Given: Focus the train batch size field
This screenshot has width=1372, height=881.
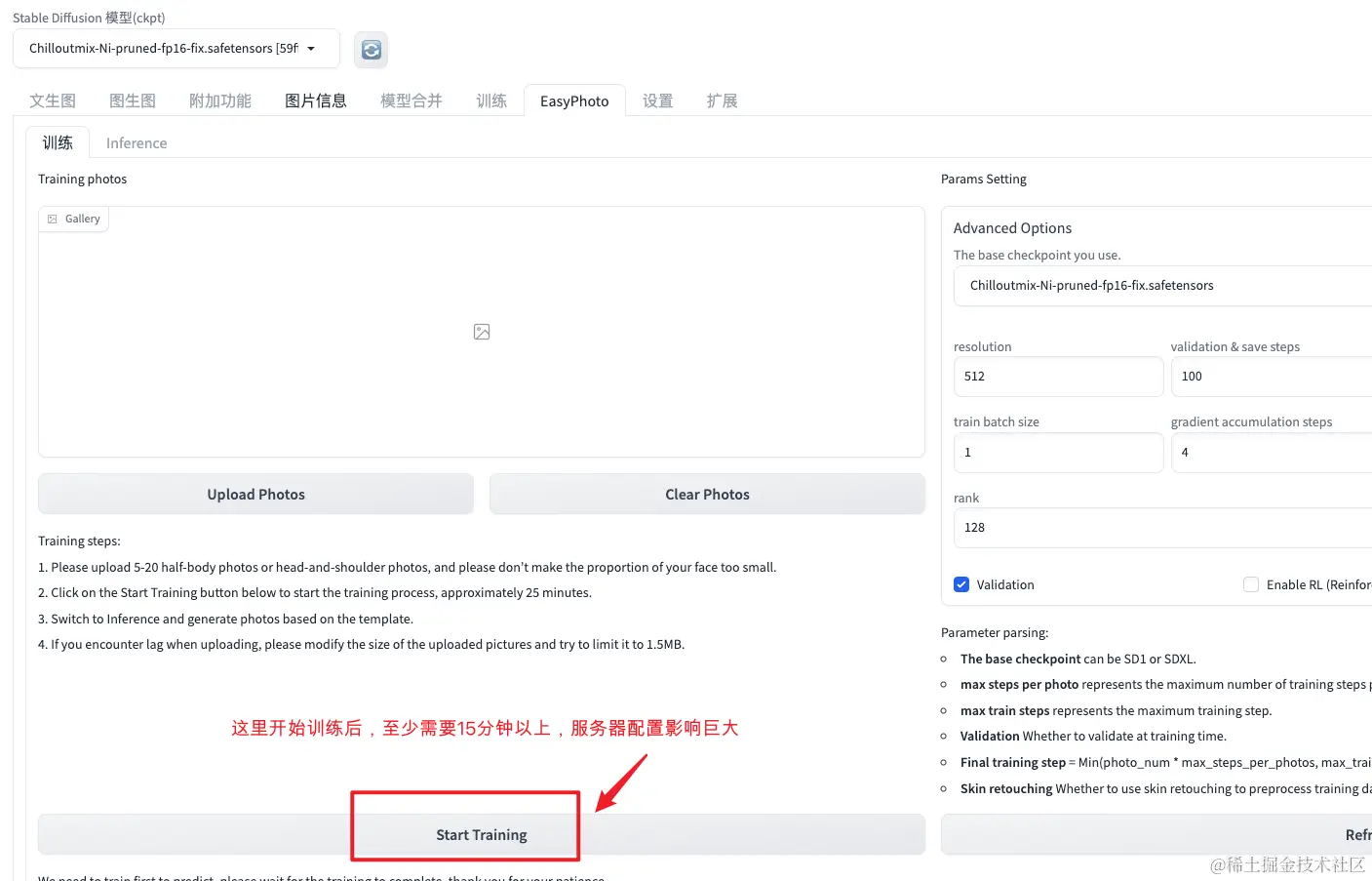Looking at the screenshot, I should pos(1058,453).
